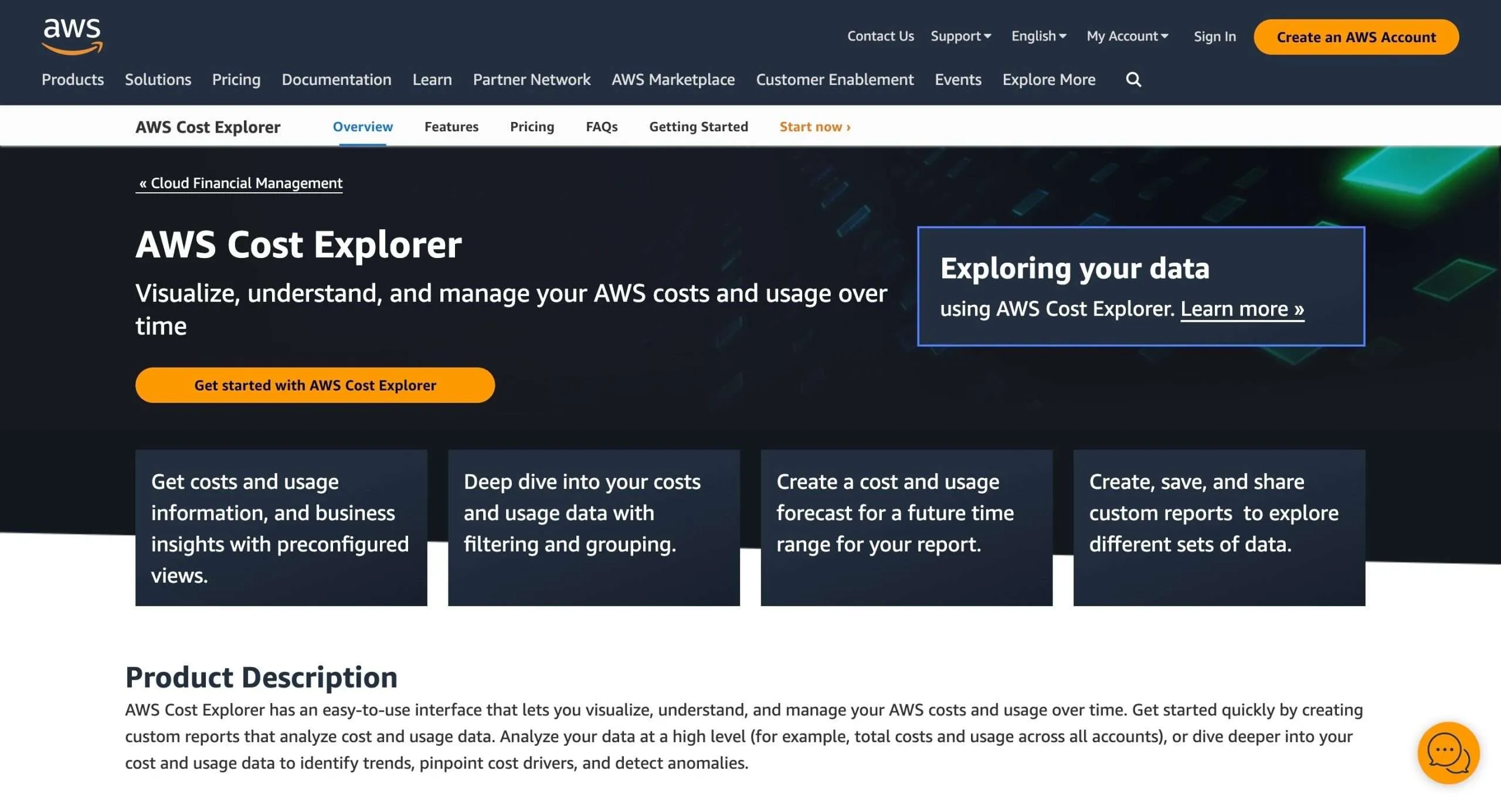Click Get started with AWS Cost Explorer
This screenshot has width=1501, height=812.
315,385
